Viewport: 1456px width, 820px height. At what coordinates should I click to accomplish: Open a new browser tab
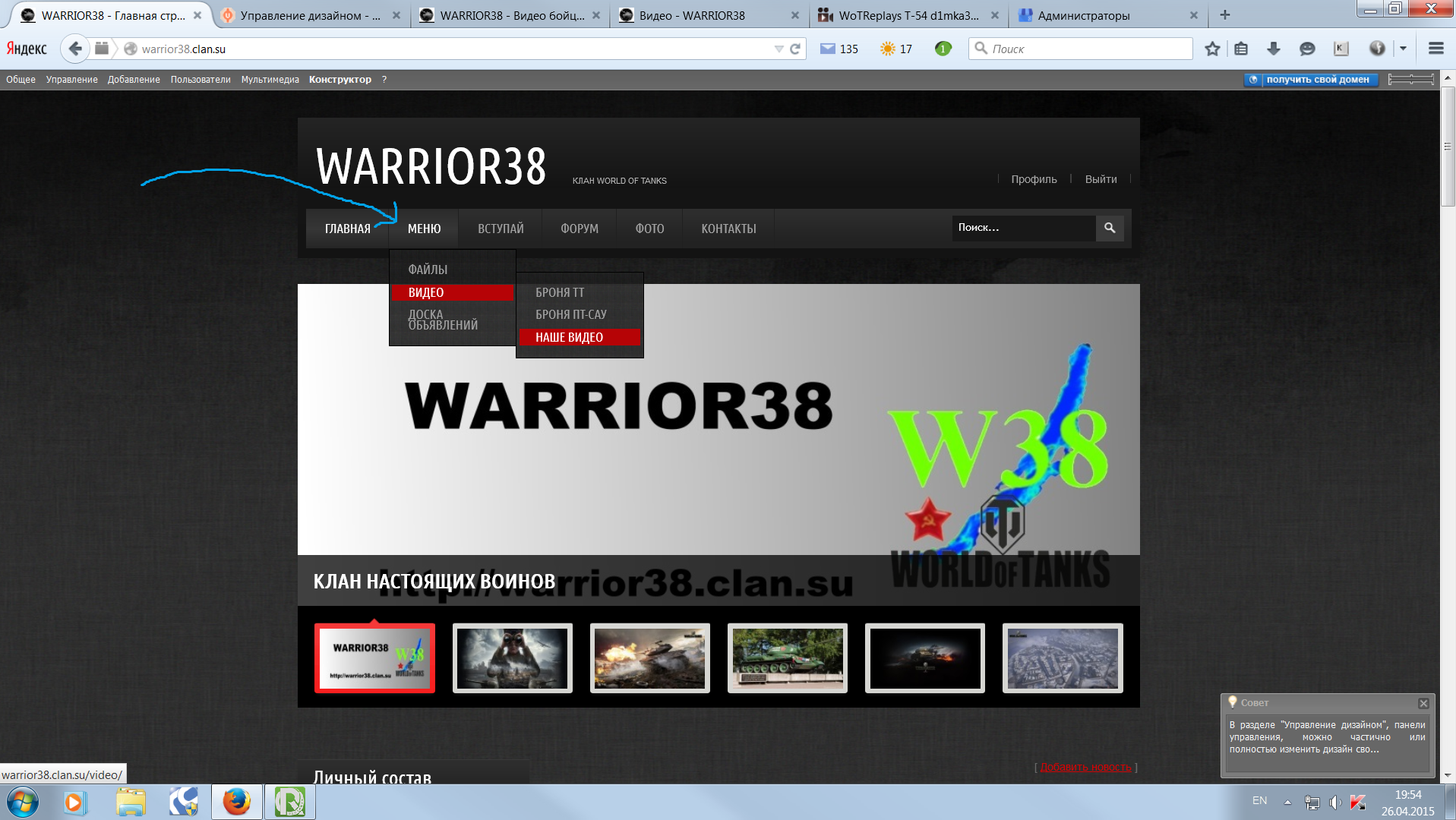coord(1224,14)
